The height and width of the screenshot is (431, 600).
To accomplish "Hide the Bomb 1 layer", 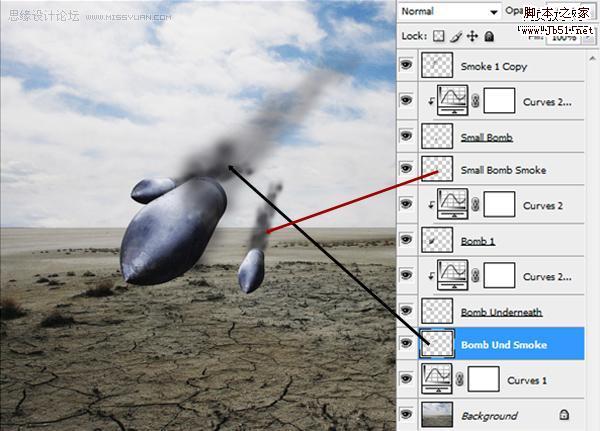I will coord(406,240).
